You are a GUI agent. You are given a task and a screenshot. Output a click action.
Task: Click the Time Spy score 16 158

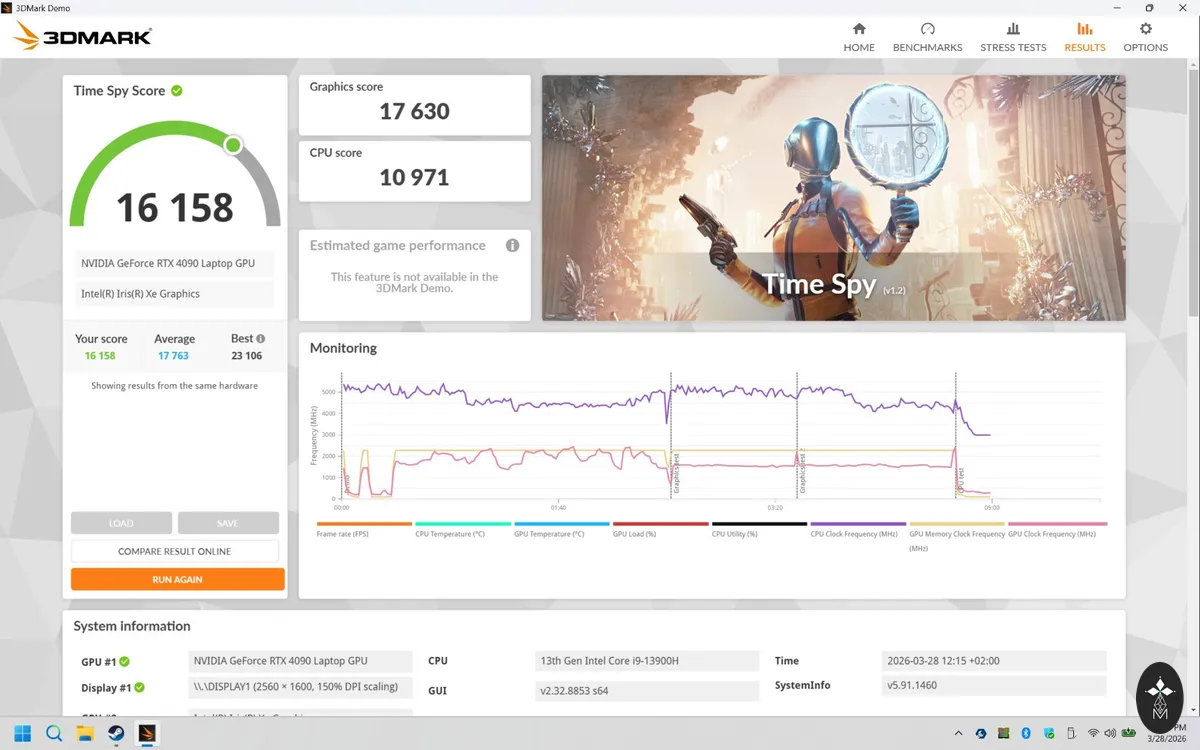[175, 207]
